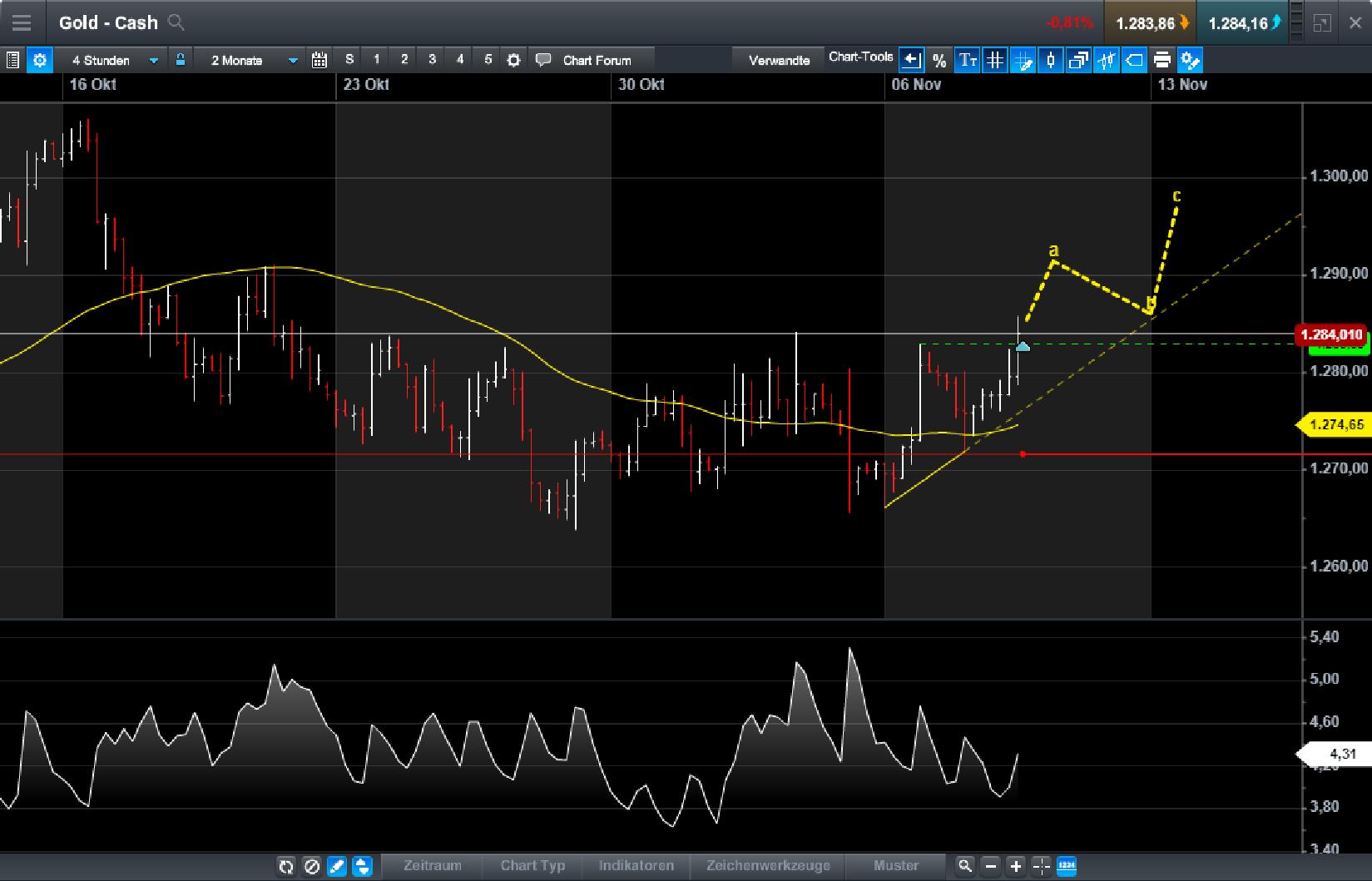Image resolution: width=1372 pixels, height=881 pixels.
Task: Select the text annotation tool
Action: 966,60
